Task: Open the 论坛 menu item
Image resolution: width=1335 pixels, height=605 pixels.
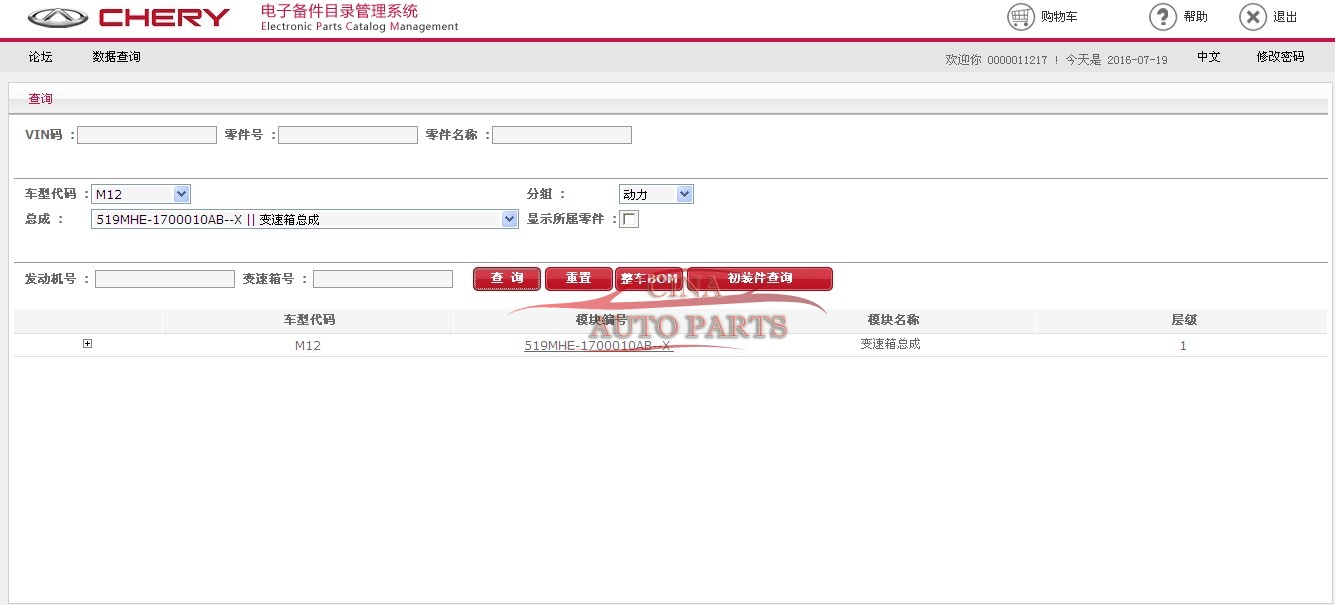Action: [x=40, y=57]
